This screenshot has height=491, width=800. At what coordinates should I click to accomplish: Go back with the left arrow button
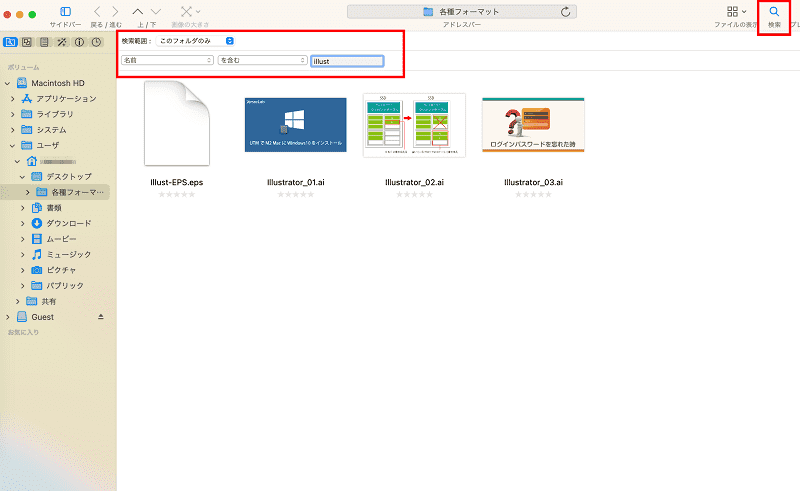[x=97, y=12]
